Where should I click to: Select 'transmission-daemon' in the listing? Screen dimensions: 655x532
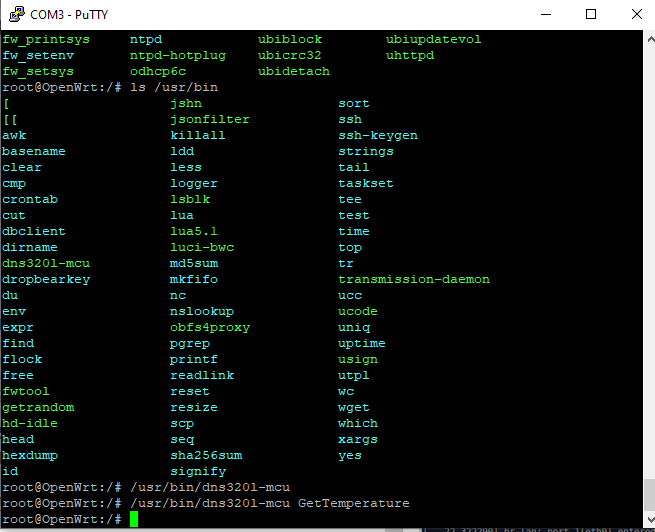(414, 279)
